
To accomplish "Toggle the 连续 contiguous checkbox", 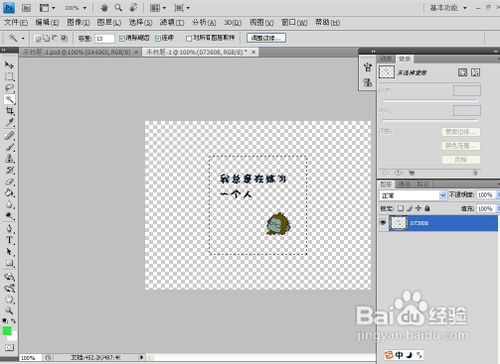I will click(x=158, y=38).
